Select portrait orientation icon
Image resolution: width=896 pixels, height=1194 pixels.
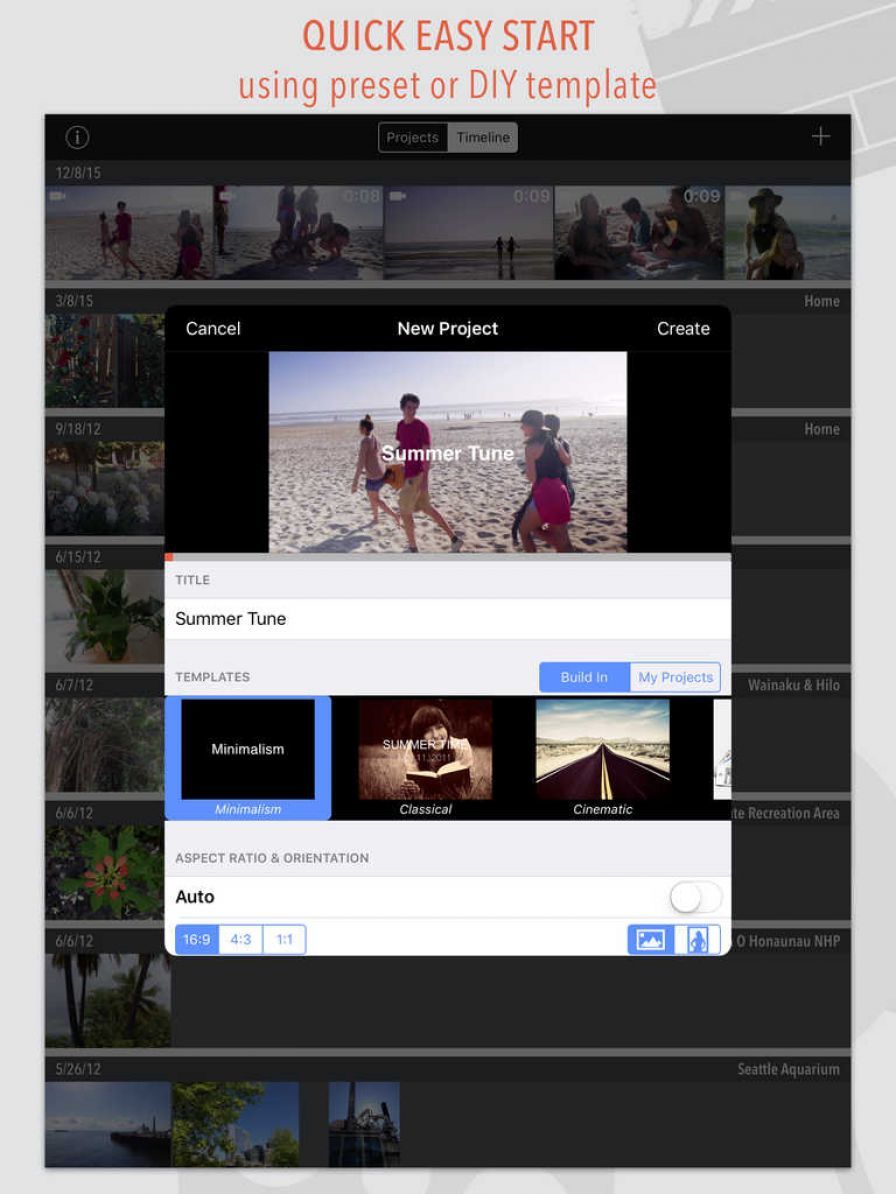[698, 940]
